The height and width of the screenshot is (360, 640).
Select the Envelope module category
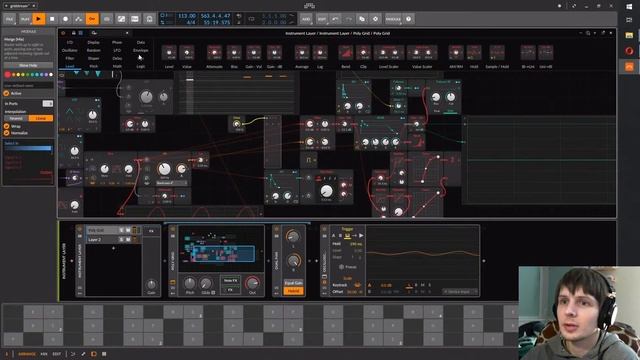140,50
